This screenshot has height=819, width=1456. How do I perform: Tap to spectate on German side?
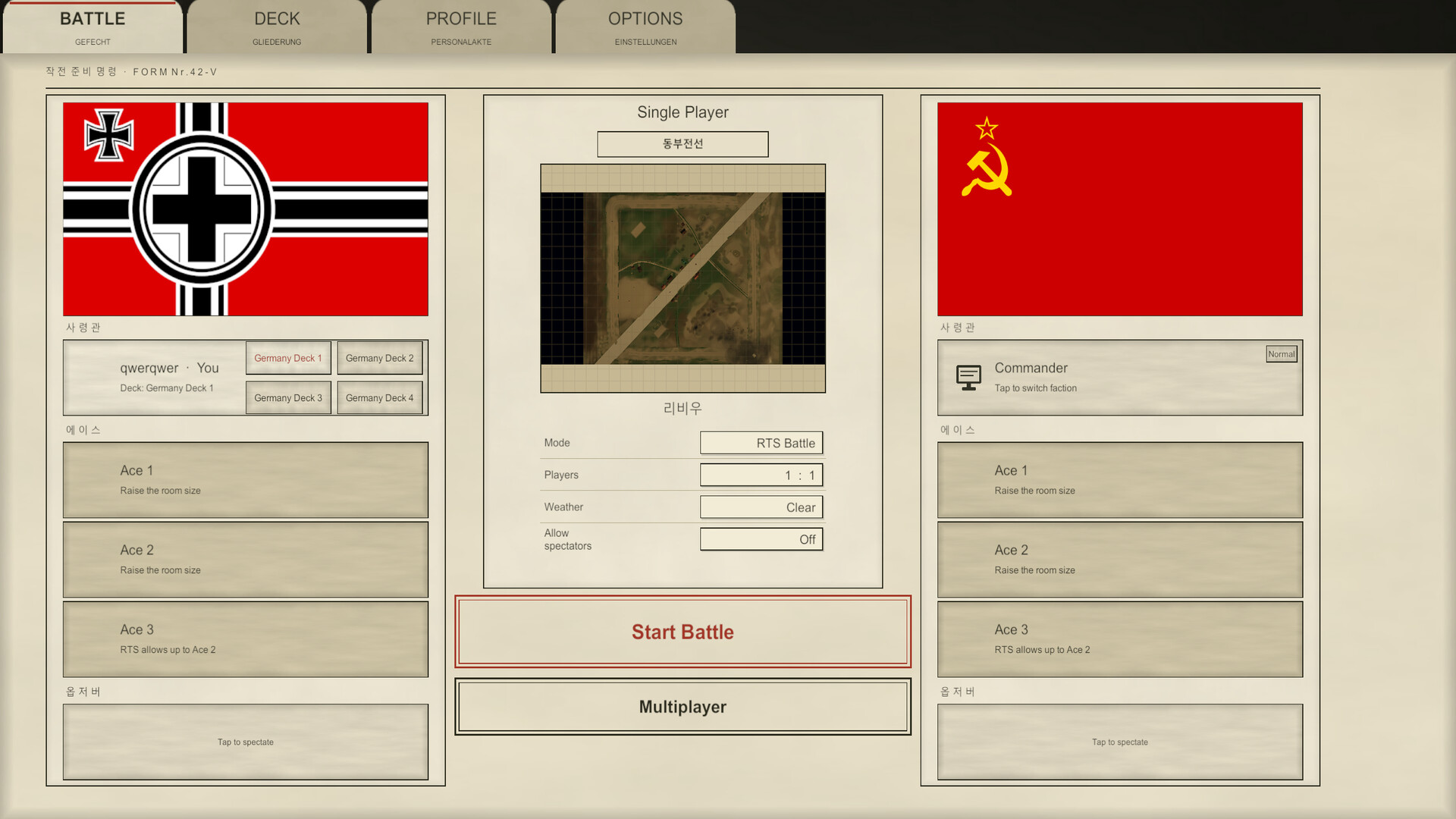(x=246, y=742)
